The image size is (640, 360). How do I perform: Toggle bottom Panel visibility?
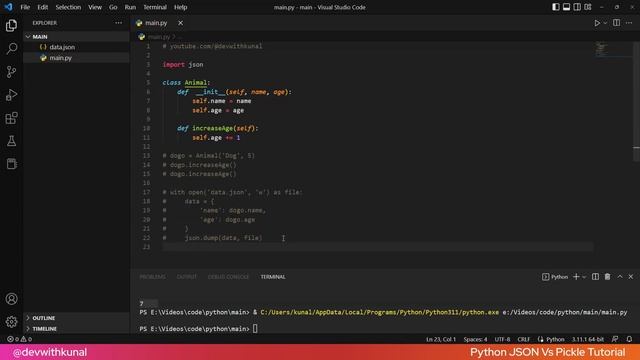pyautogui.click(x=566, y=7)
